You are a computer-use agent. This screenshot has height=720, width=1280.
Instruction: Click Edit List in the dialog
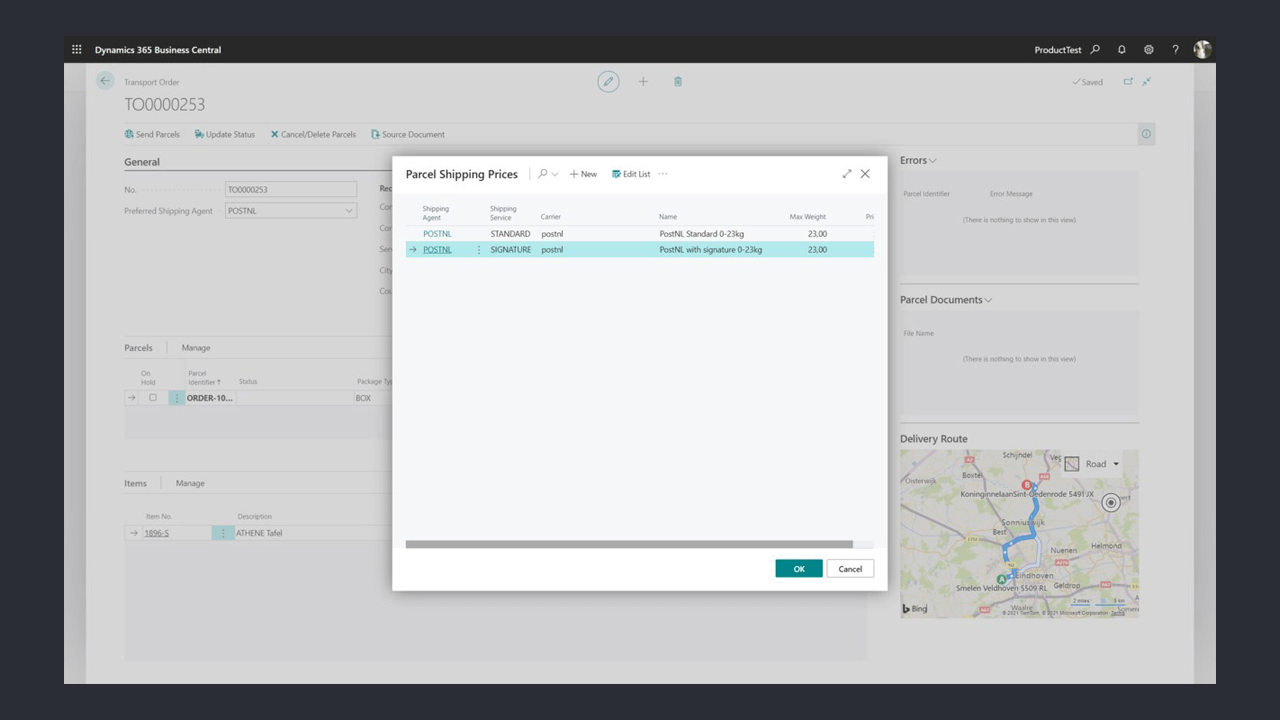click(x=631, y=174)
